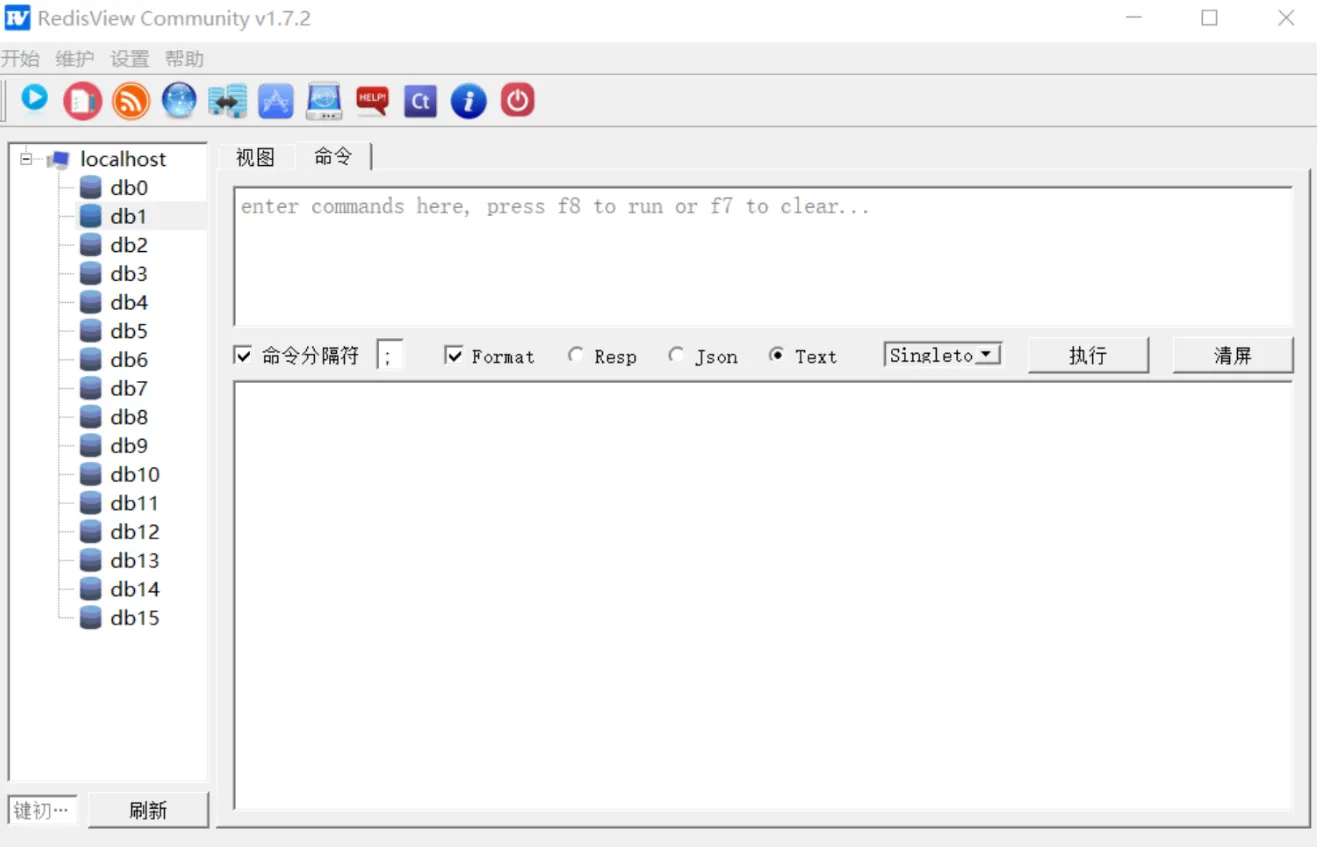Click the blue network globe toolbar icon
The image size is (1323, 847).
(x=179, y=101)
